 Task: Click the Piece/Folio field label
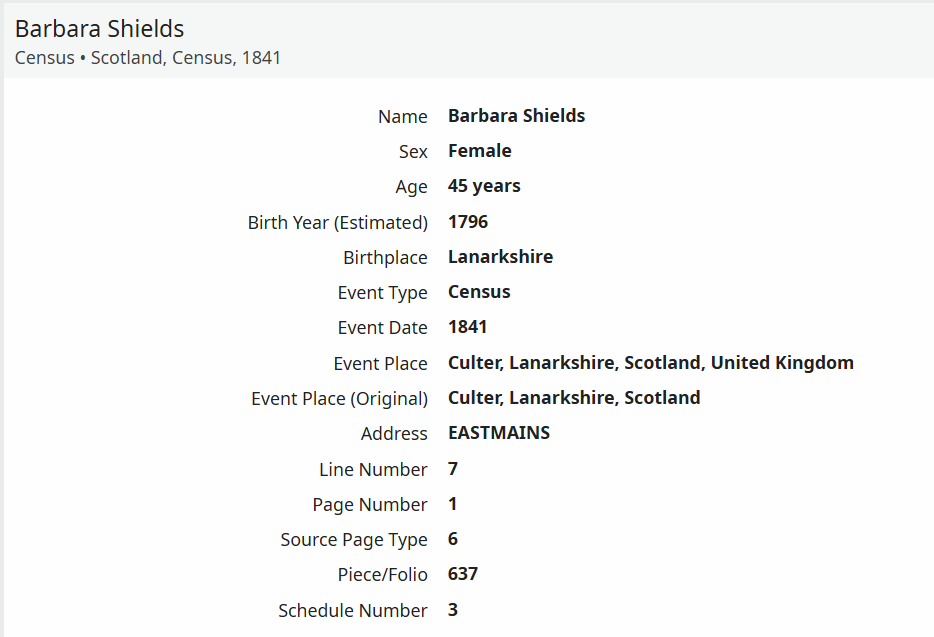(382, 574)
